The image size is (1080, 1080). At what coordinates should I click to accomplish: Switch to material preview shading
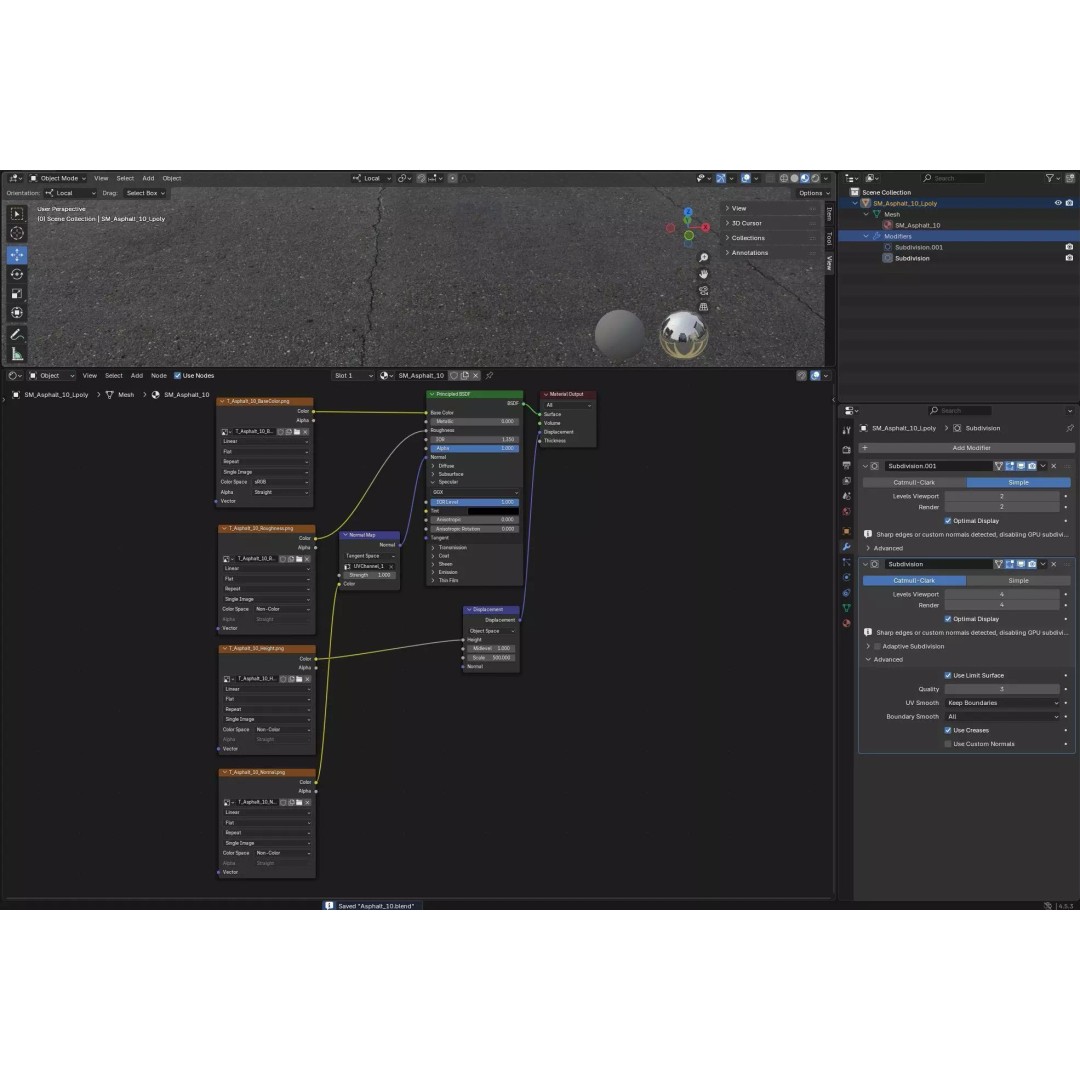pos(804,178)
